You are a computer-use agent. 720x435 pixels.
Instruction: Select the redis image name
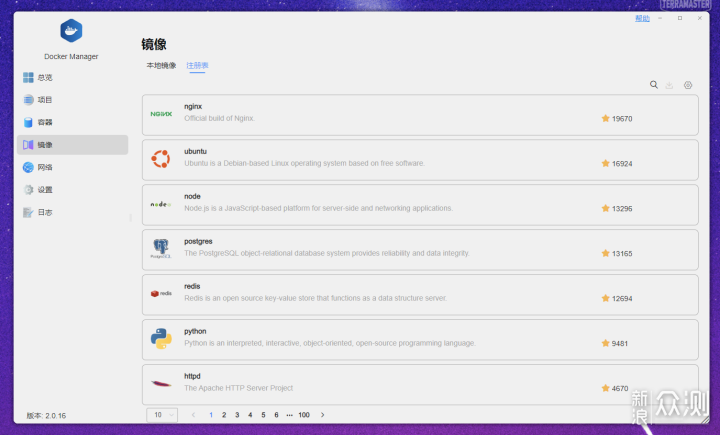192,286
